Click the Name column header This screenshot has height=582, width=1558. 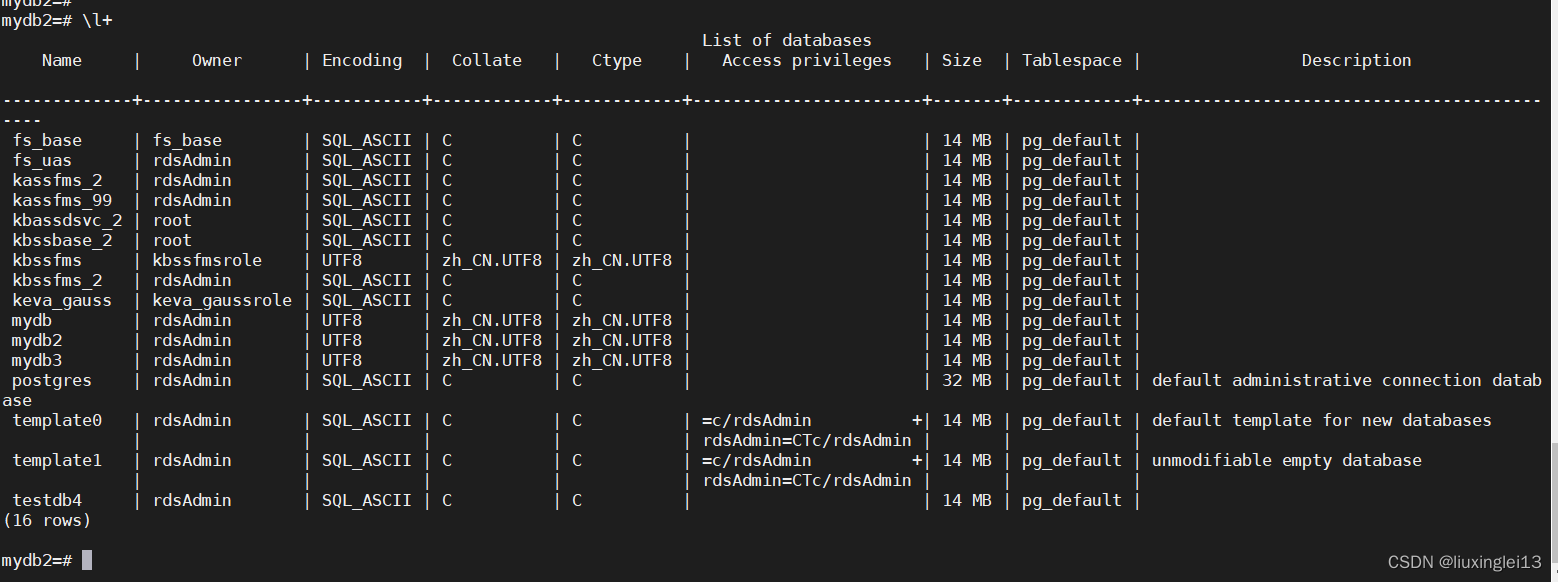(61, 60)
